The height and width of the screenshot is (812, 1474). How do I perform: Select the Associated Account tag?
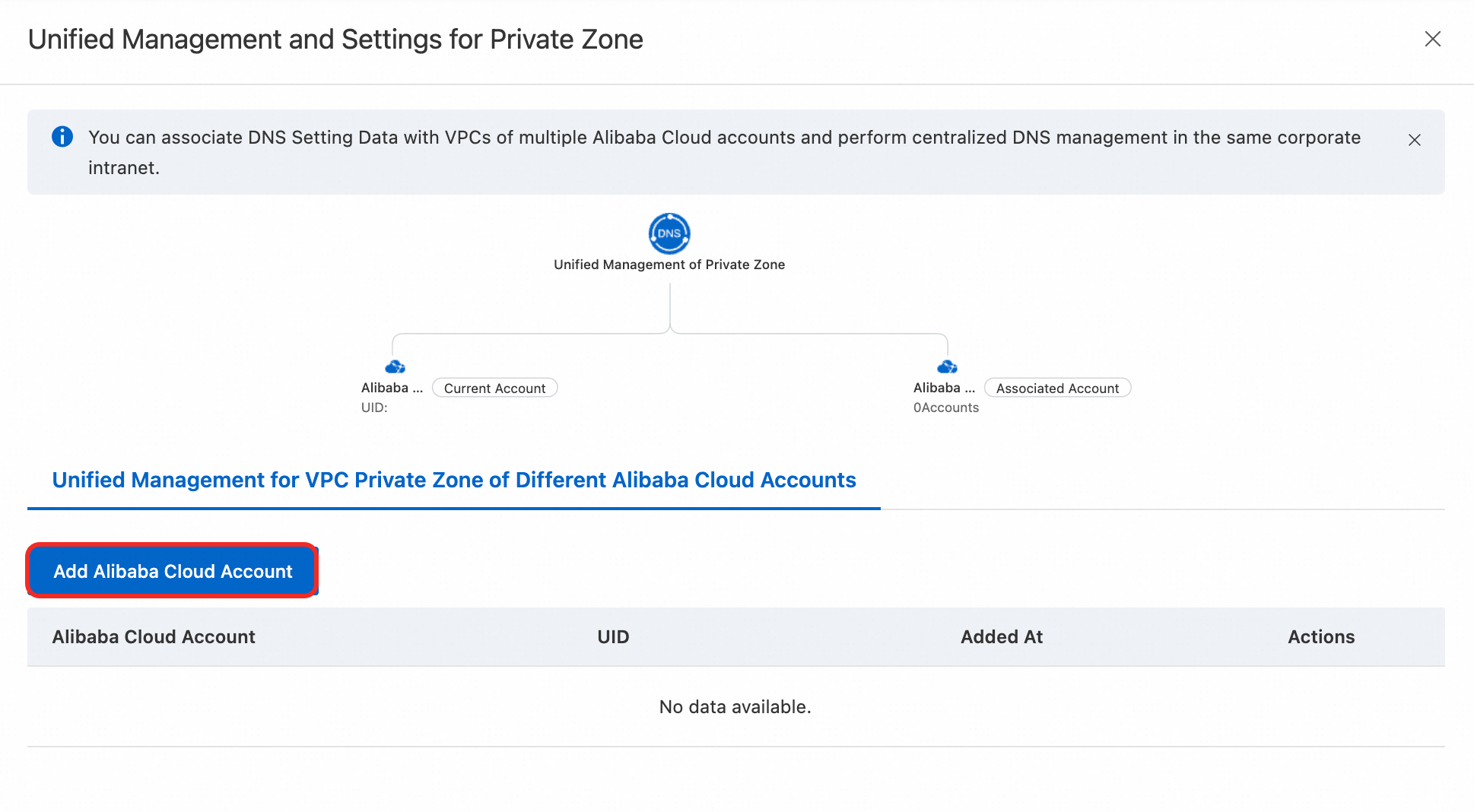[x=1057, y=389]
